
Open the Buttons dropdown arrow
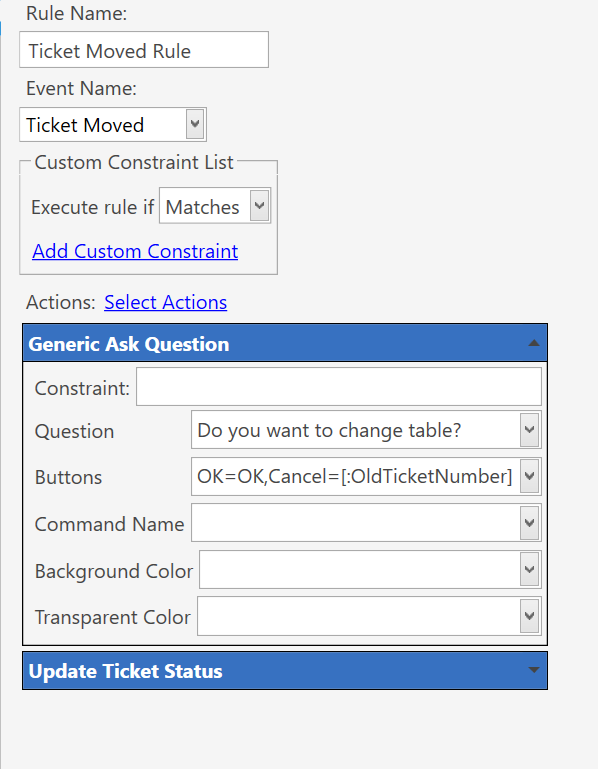[529, 476]
